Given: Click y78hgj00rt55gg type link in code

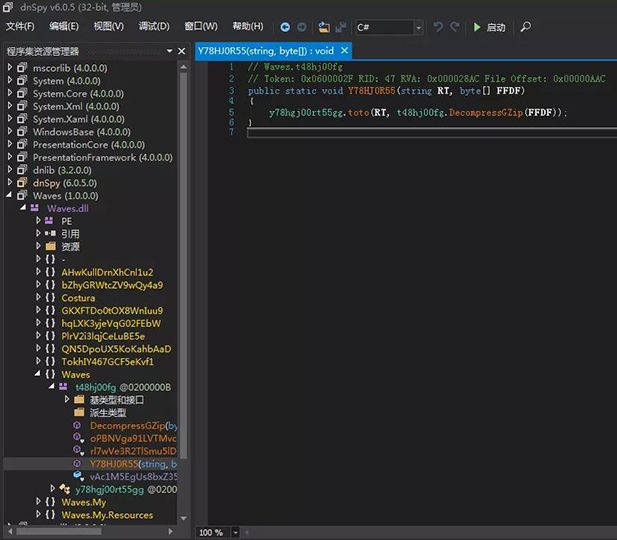Looking at the screenshot, I should (x=306, y=113).
